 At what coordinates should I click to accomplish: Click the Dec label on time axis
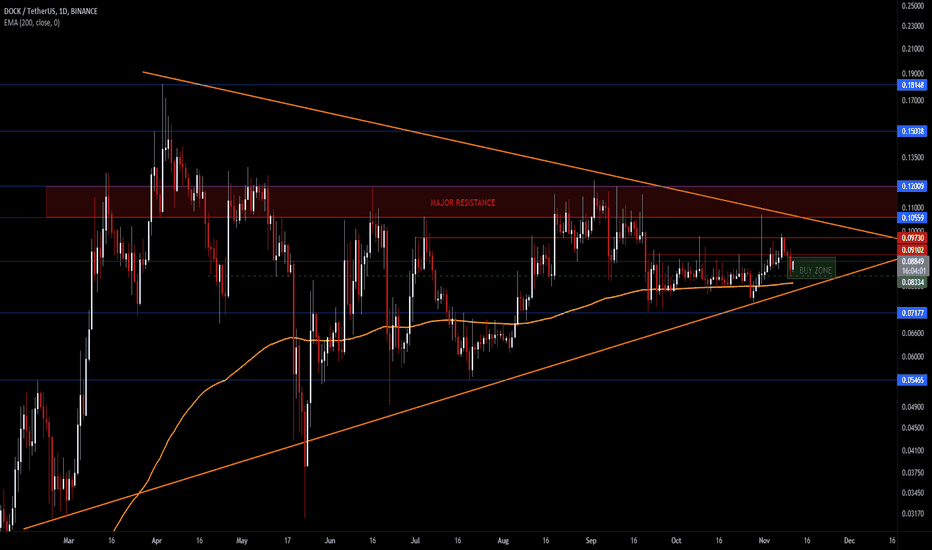point(849,540)
